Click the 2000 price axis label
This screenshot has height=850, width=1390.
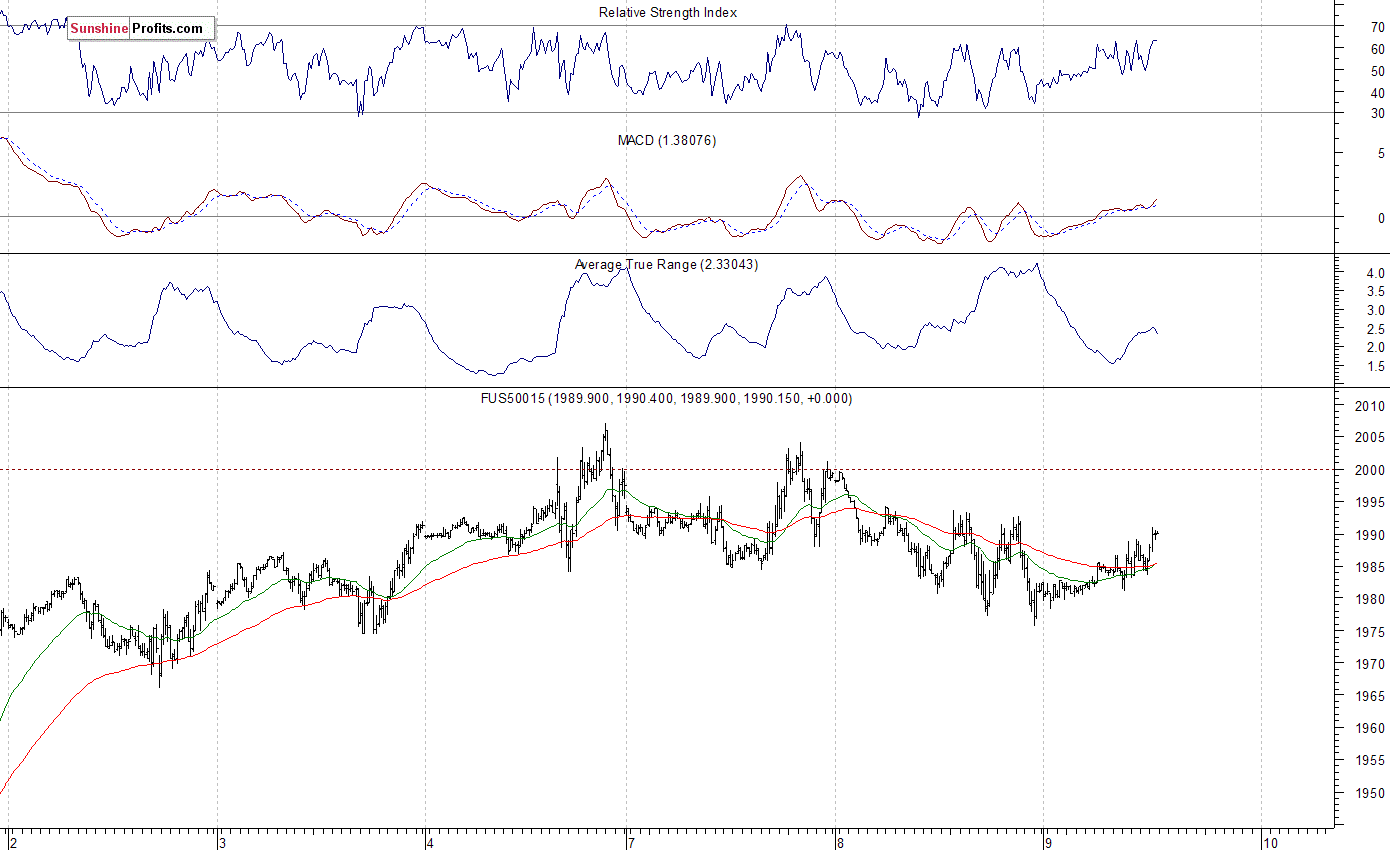[1371, 470]
